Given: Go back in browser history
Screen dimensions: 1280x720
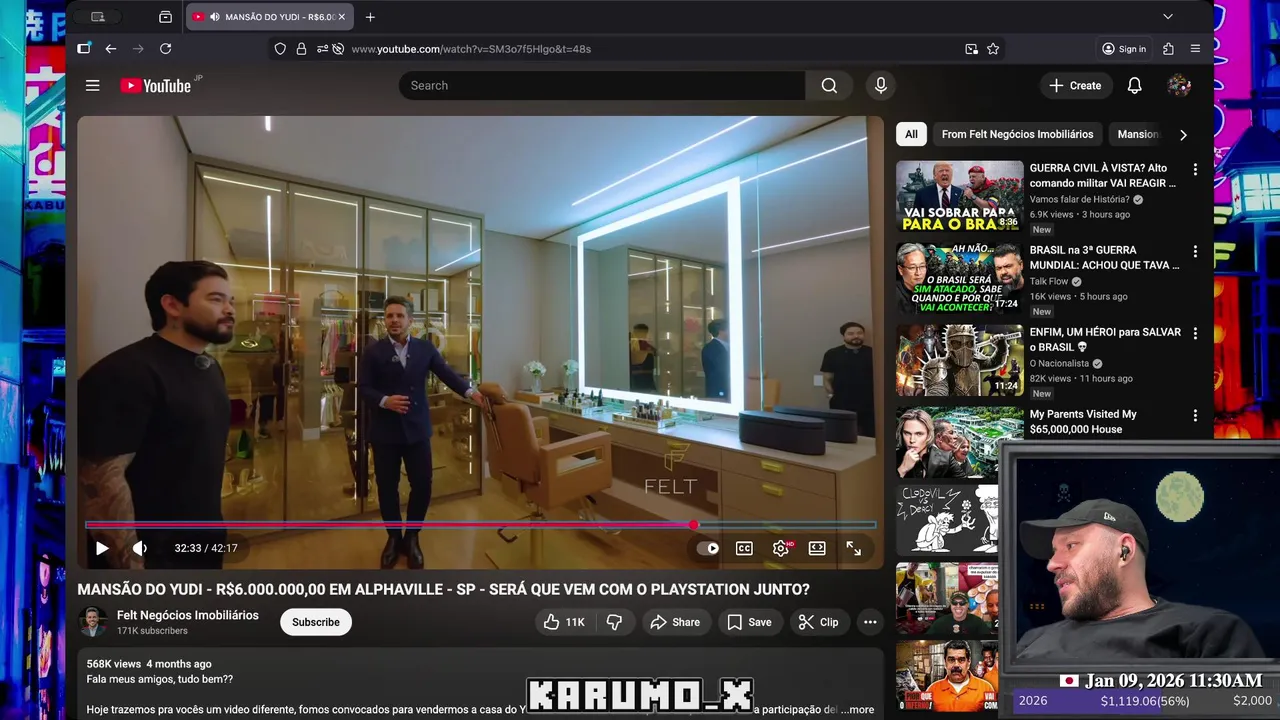Looking at the screenshot, I should (x=111, y=49).
